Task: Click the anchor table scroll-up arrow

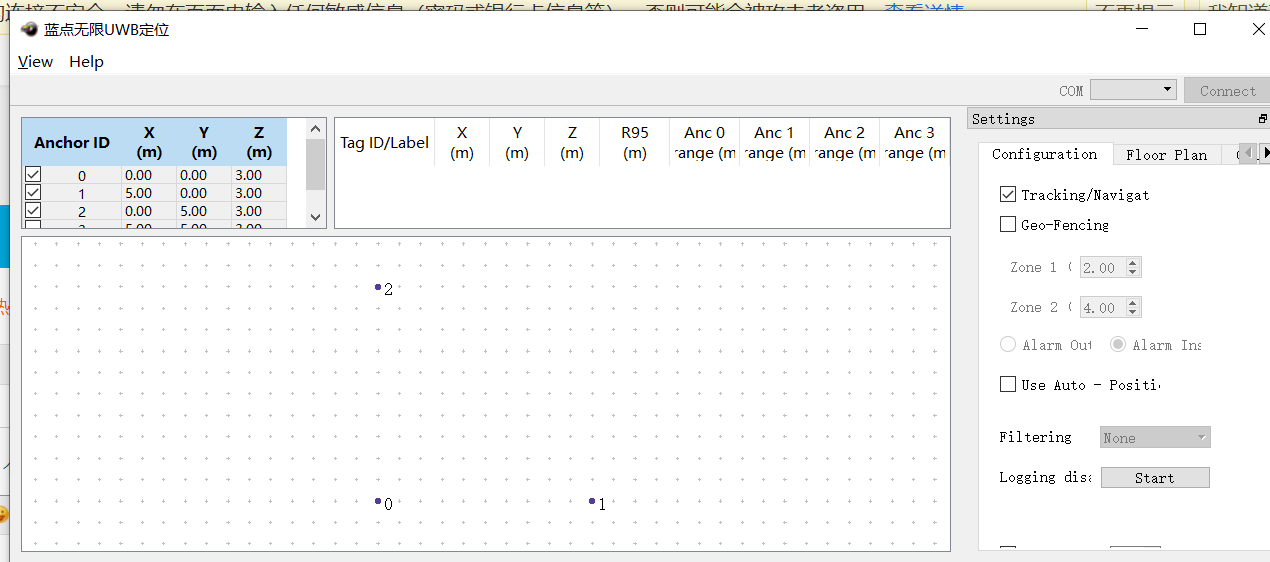Action: pyautogui.click(x=316, y=129)
